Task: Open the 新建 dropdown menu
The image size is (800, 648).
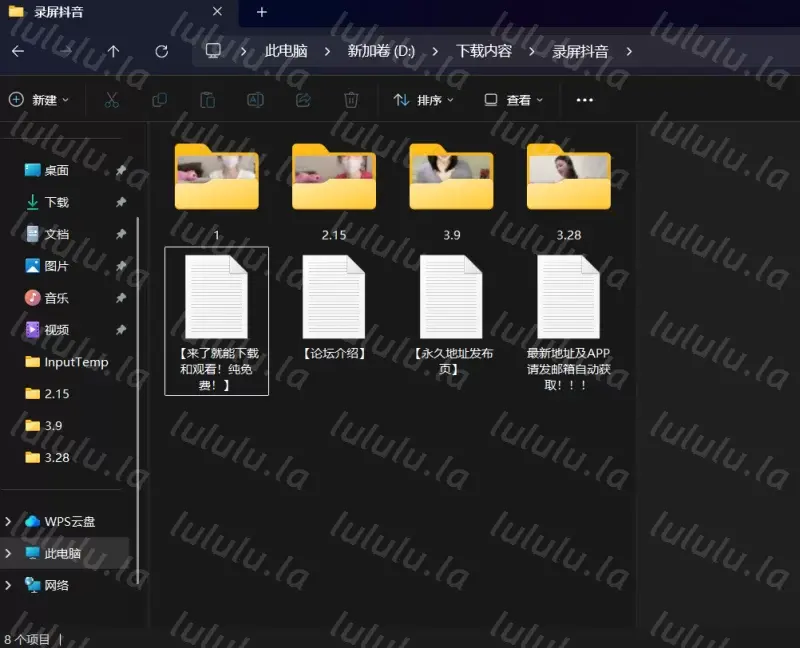Action: click(39, 100)
